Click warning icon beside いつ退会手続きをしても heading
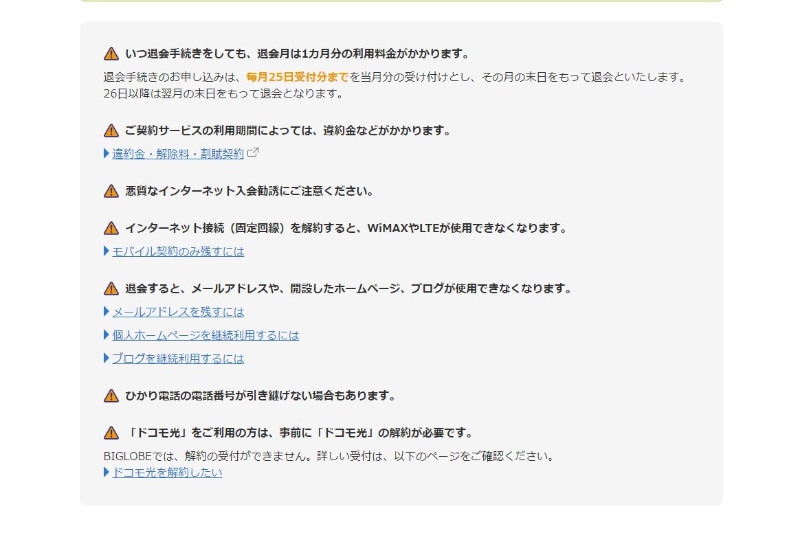Viewport: 800px width, 533px height. pos(111,54)
